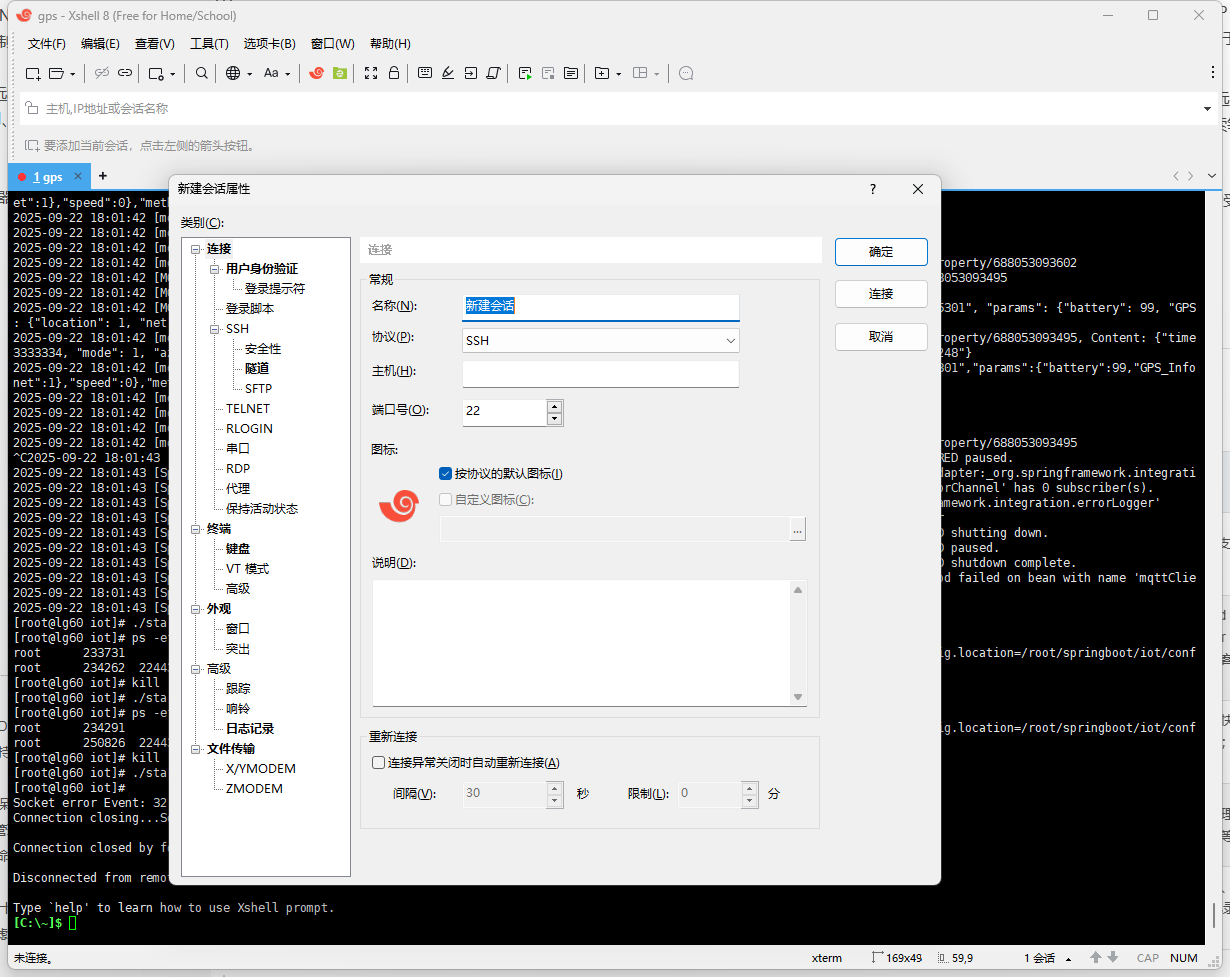The height and width of the screenshot is (977, 1230).
Task: Click the Aa Font toolbar icon
Action: 271,73
